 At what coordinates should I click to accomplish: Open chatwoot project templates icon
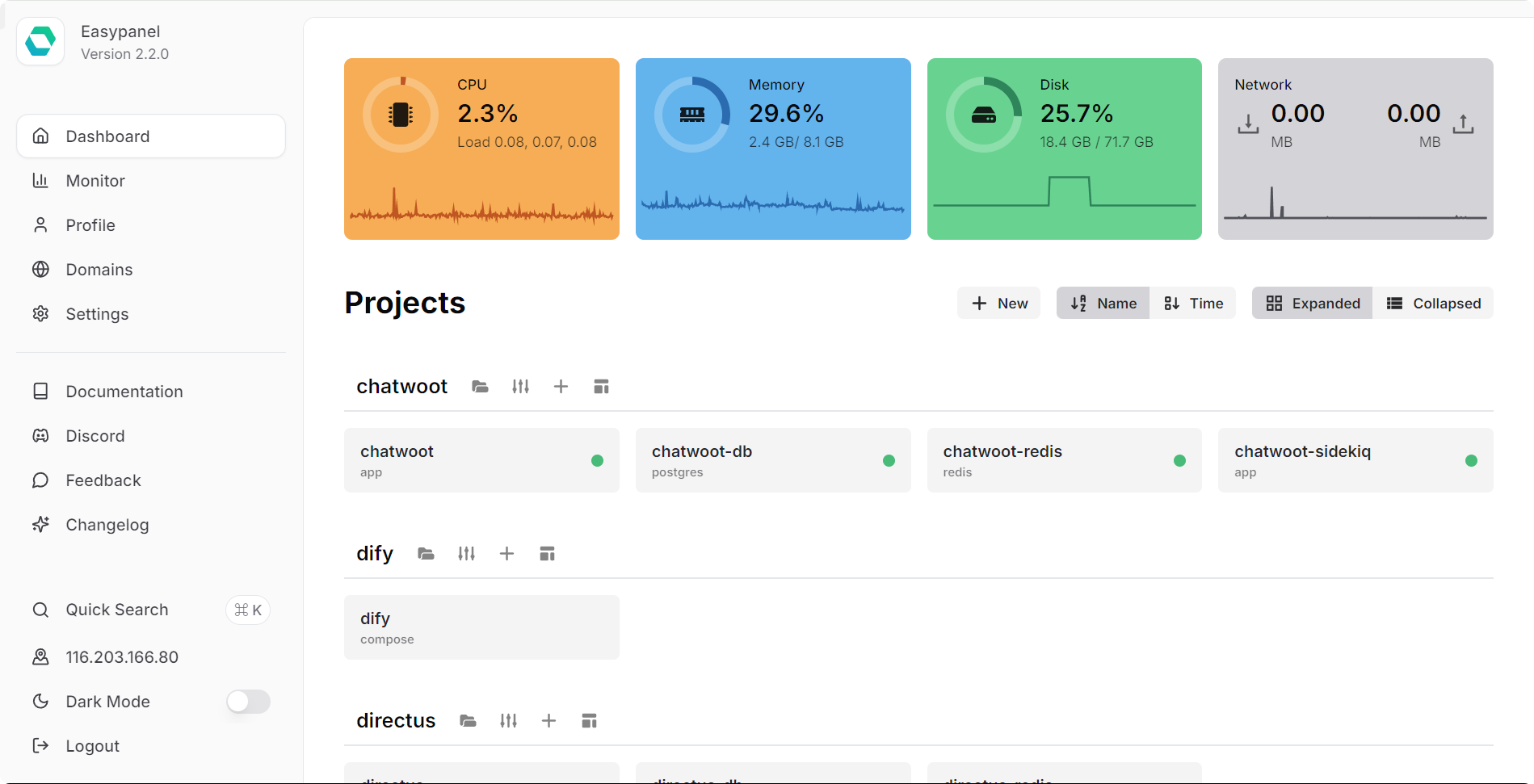(601, 387)
